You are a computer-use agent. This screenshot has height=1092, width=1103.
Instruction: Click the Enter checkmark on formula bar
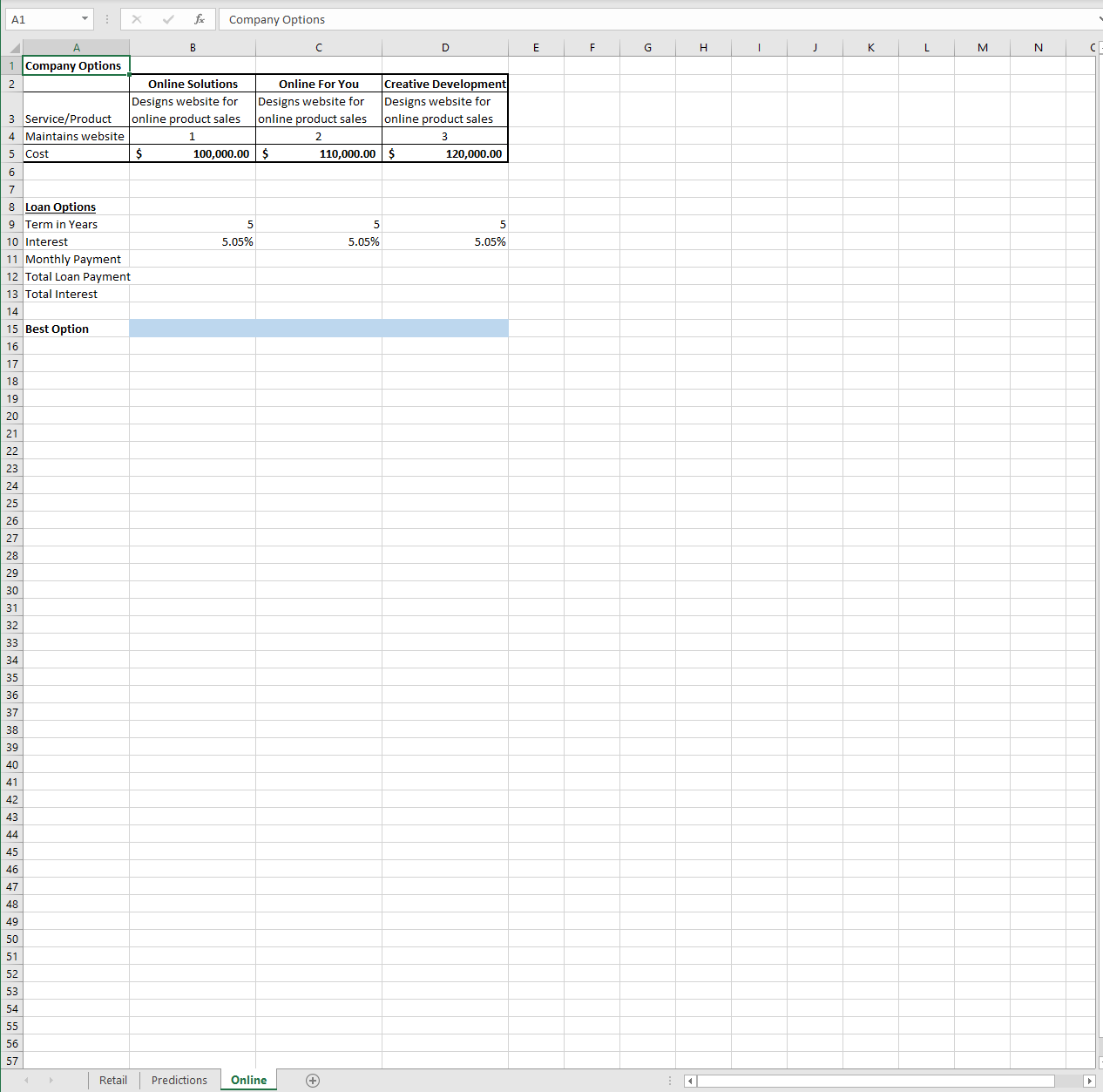(168, 19)
